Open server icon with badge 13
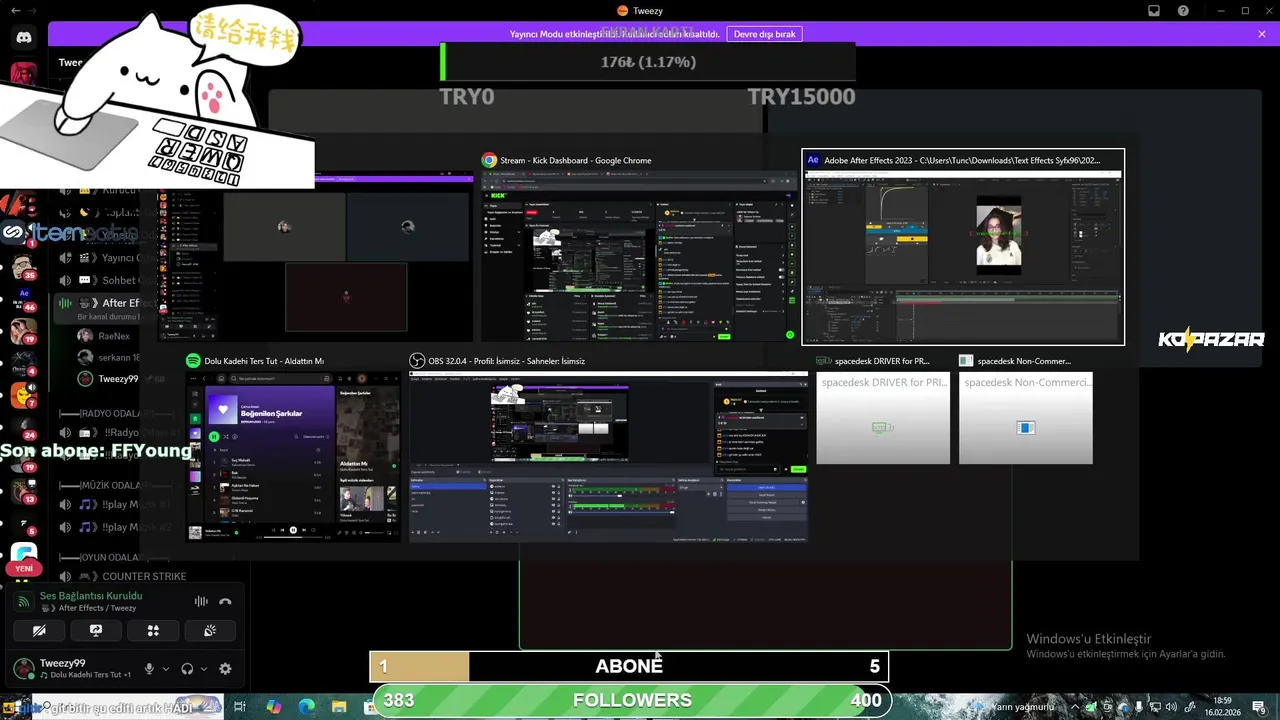Viewport: 1280px width, 720px height. (x=23, y=490)
